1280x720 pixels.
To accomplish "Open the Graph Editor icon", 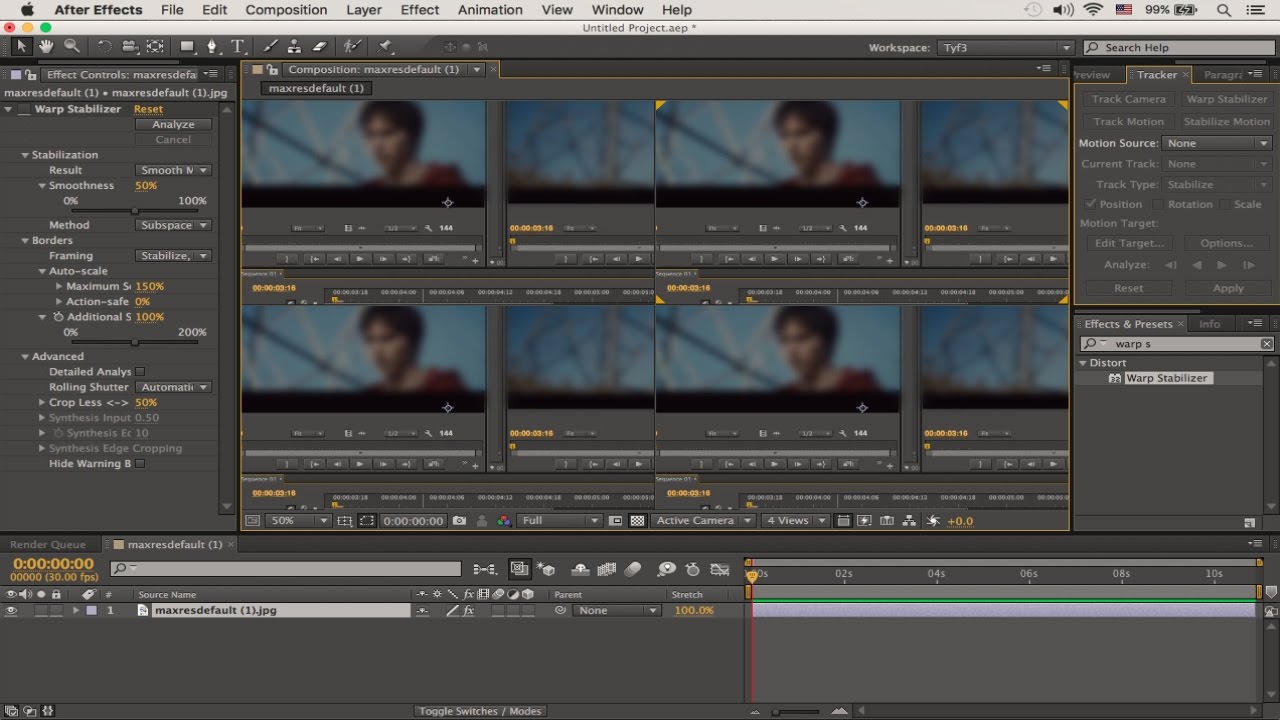I will (720, 569).
